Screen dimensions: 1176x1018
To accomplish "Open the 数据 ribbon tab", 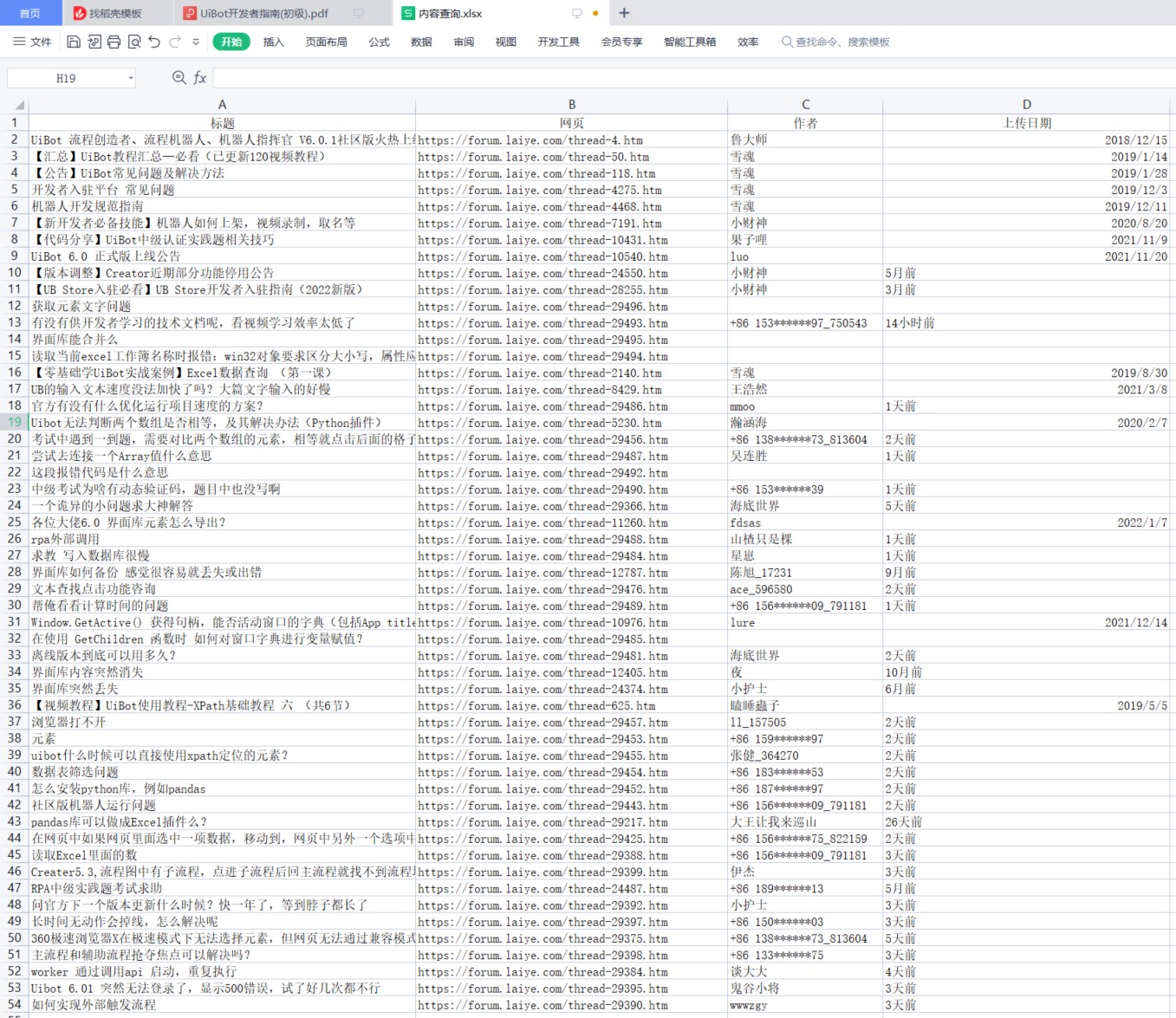I will [x=422, y=42].
